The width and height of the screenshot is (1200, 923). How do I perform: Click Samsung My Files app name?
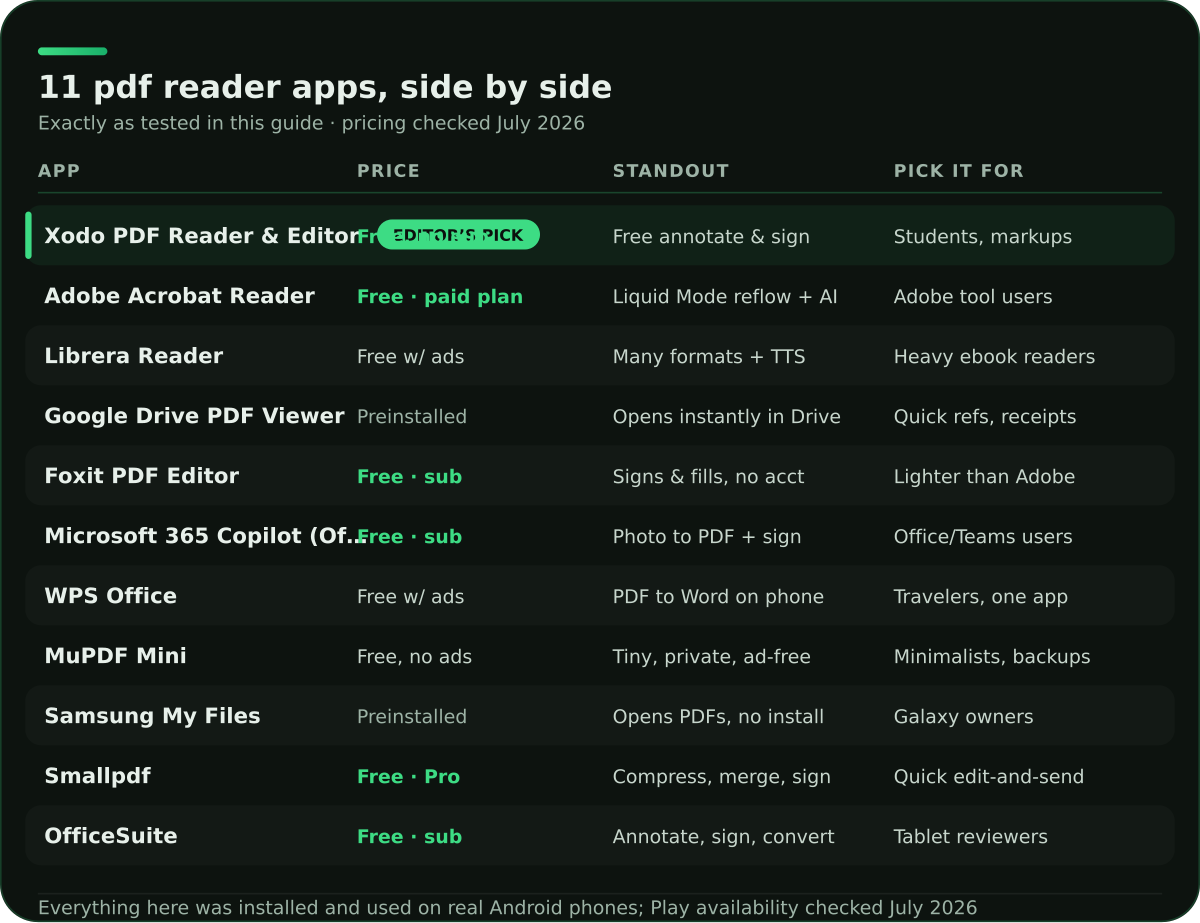[153, 716]
